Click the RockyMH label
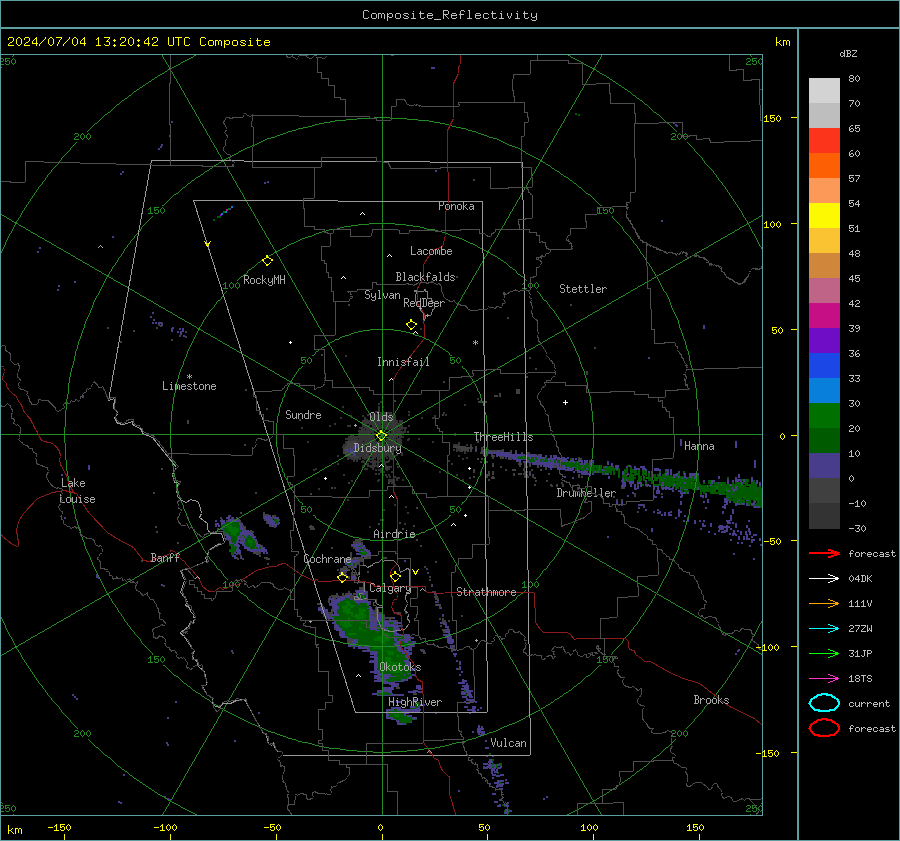The width and height of the screenshot is (900, 841). [x=264, y=280]
